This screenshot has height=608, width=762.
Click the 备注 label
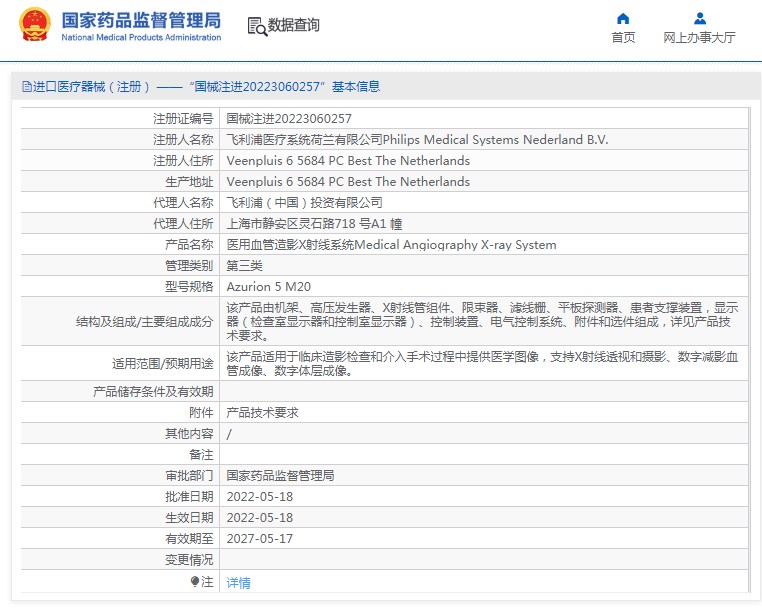point(201,455)
